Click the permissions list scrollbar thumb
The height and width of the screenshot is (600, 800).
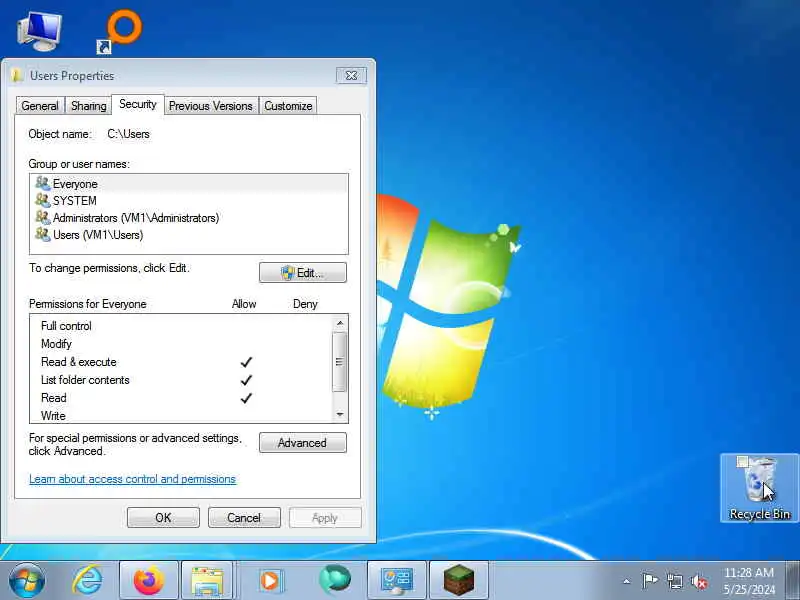click(x=339, y=362)
